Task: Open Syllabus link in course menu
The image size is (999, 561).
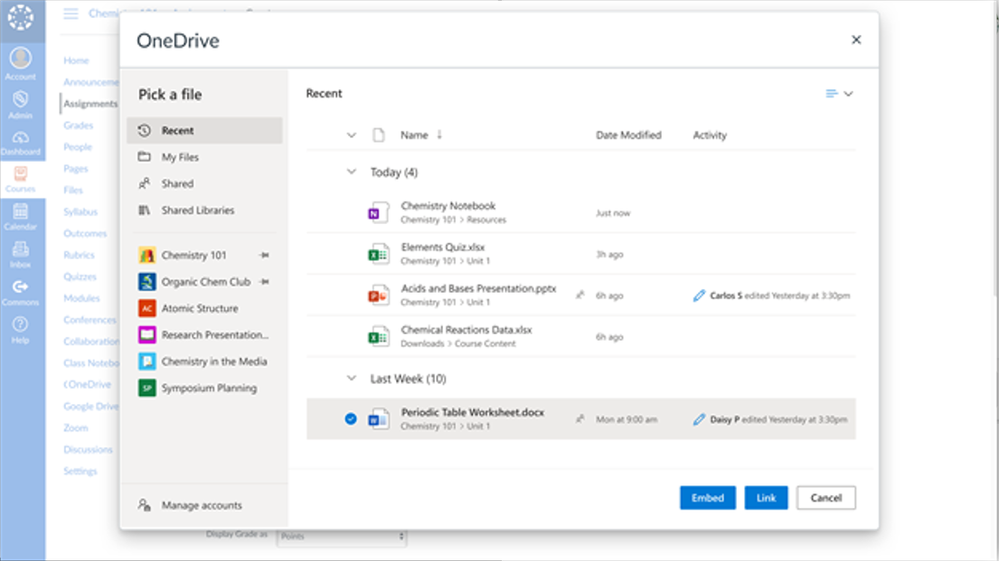Action: point(80,212)
